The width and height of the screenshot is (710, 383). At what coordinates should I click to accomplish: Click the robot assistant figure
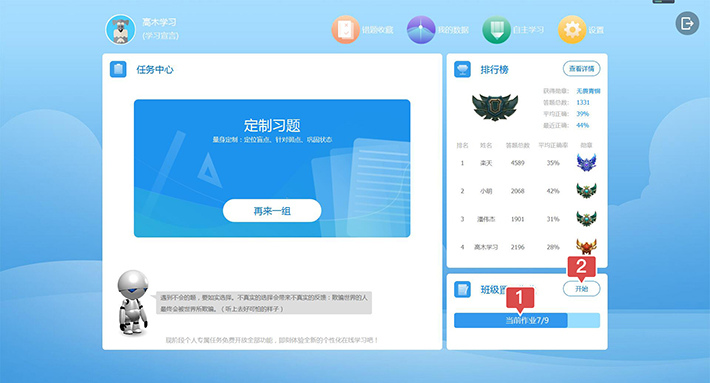tap(133, 303)
